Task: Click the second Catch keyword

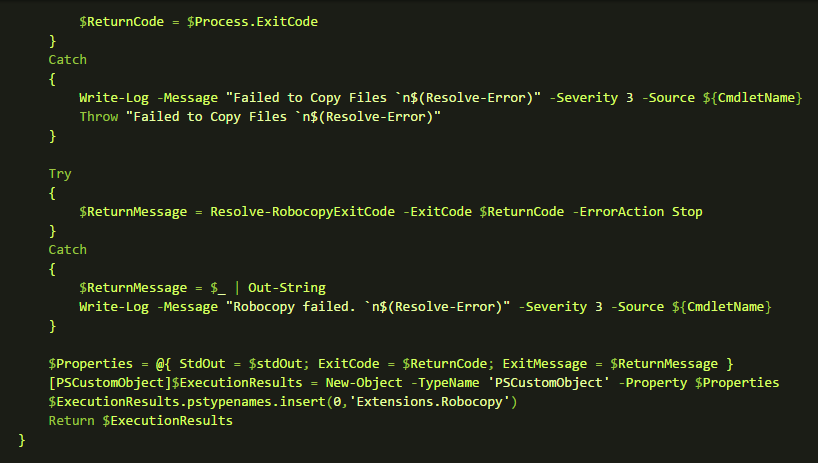Action: [68, 250]
